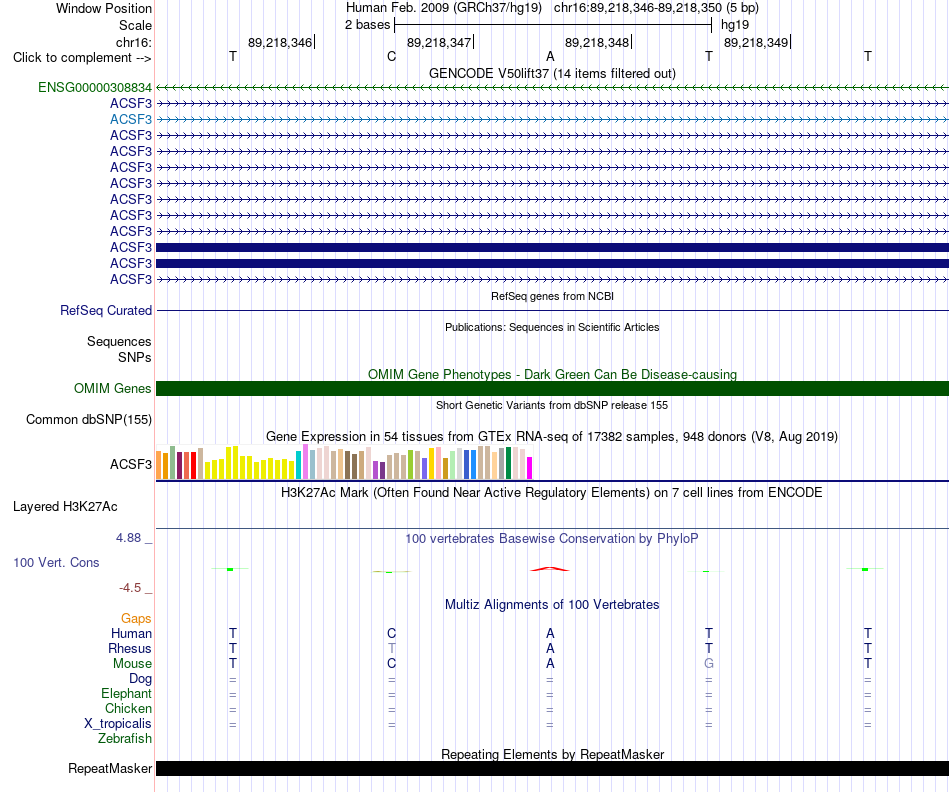Click the ACSF3 label beside GTEx chart
Viewport: 950px width, 792px height.
tap(131, 464)
